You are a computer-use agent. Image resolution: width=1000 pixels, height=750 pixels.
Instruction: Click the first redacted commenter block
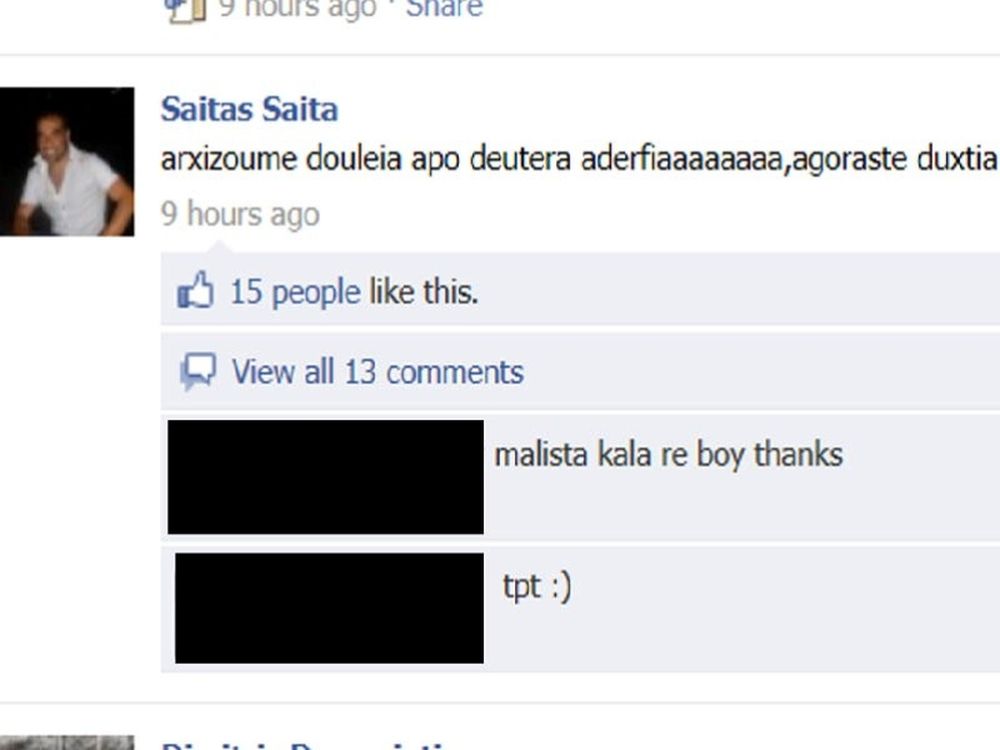[325, 476]
